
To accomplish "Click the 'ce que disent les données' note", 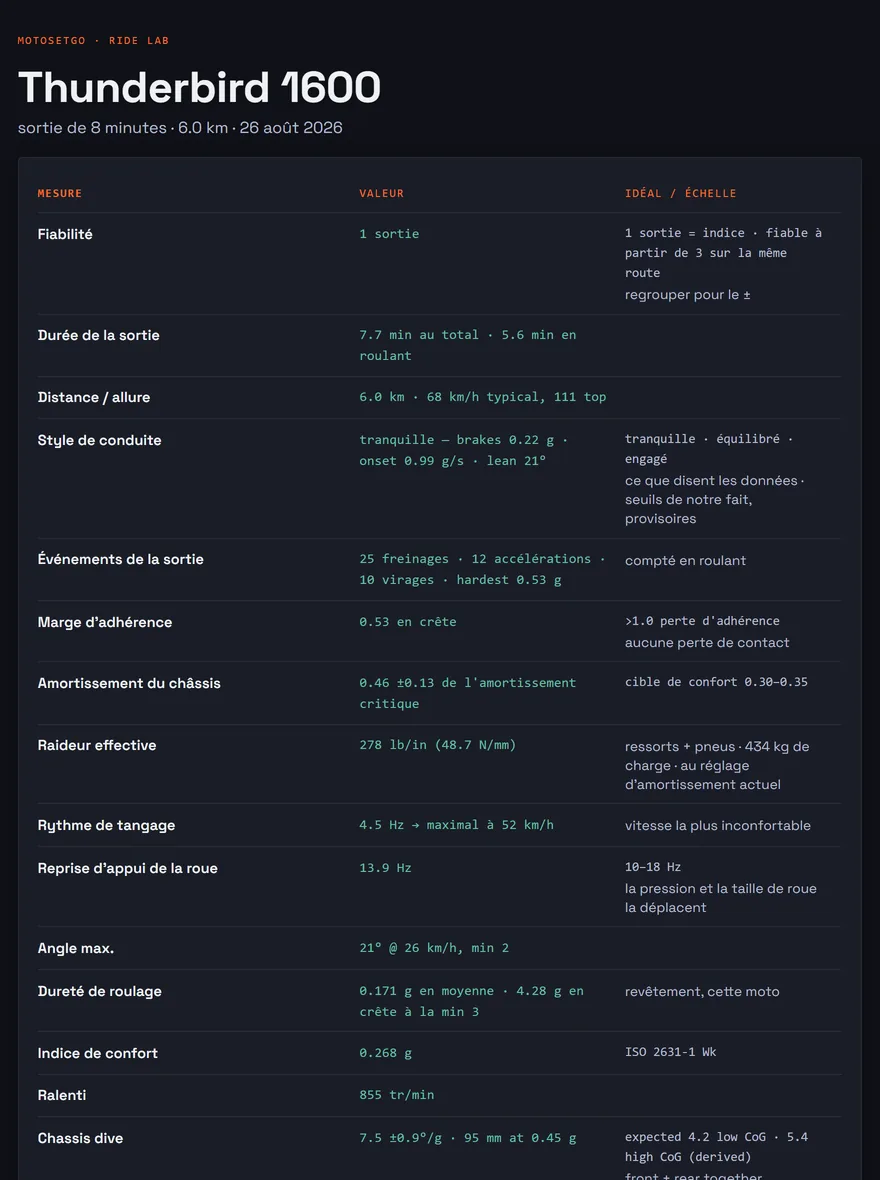I will click(714, 500).
